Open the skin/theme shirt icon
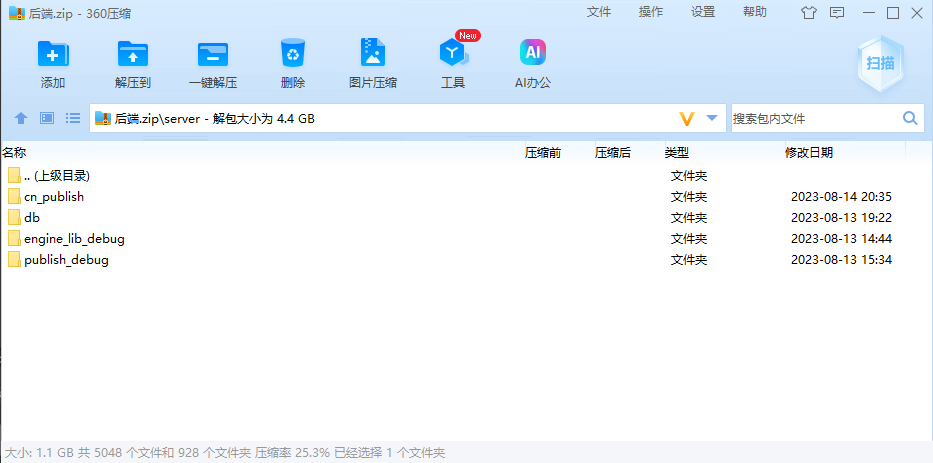 pos(809,13)
